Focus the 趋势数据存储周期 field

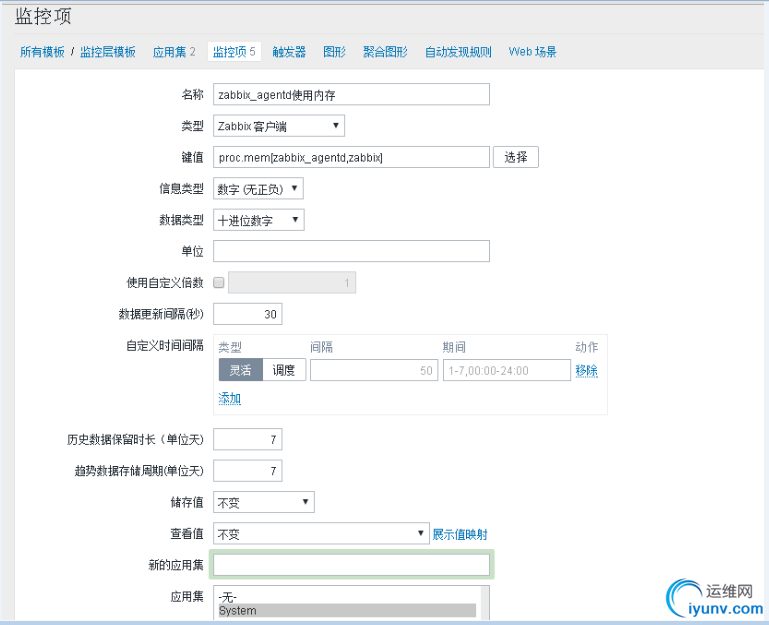coord(248,471)
